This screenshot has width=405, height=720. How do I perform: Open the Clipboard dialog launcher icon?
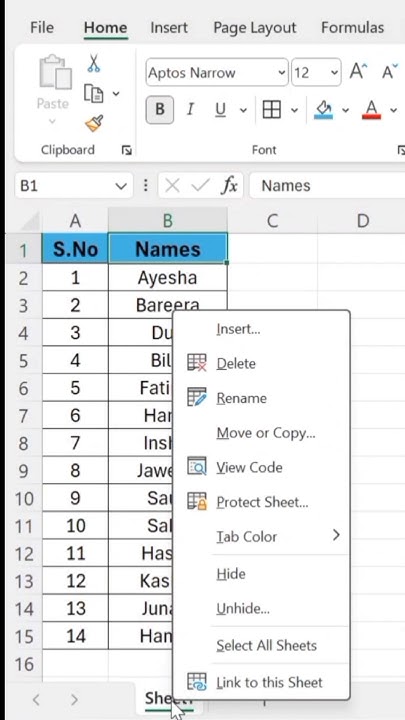(x=126, y=150)
